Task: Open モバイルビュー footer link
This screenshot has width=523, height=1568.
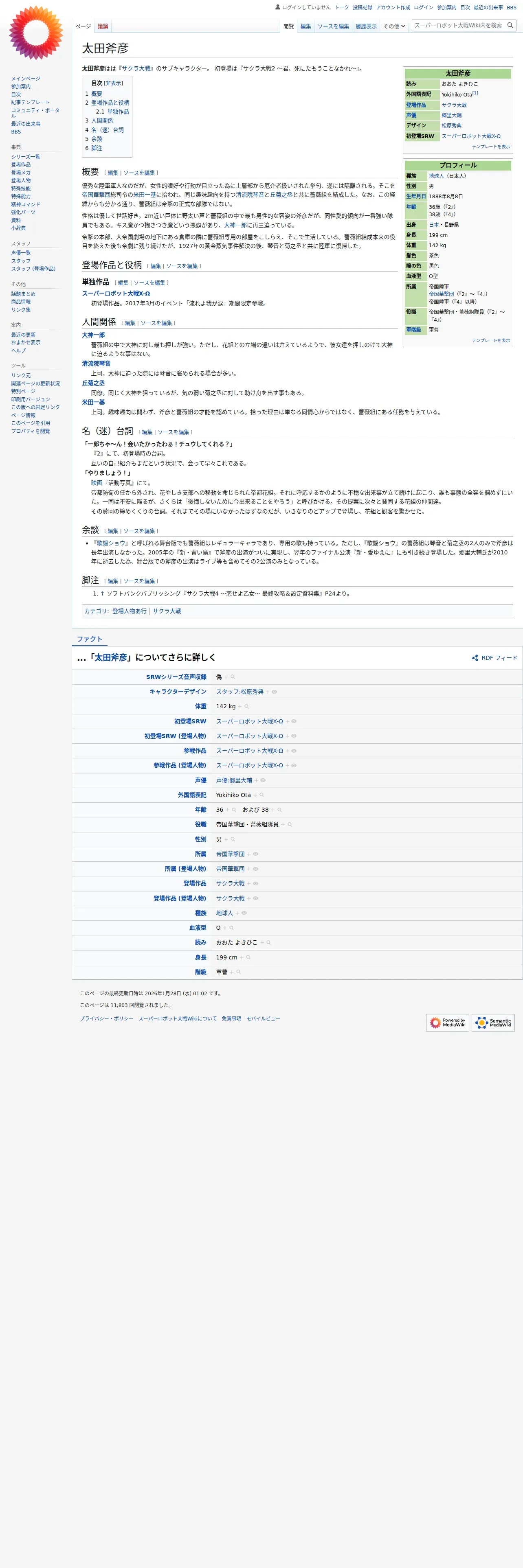Action: [x=263, y=1018]
